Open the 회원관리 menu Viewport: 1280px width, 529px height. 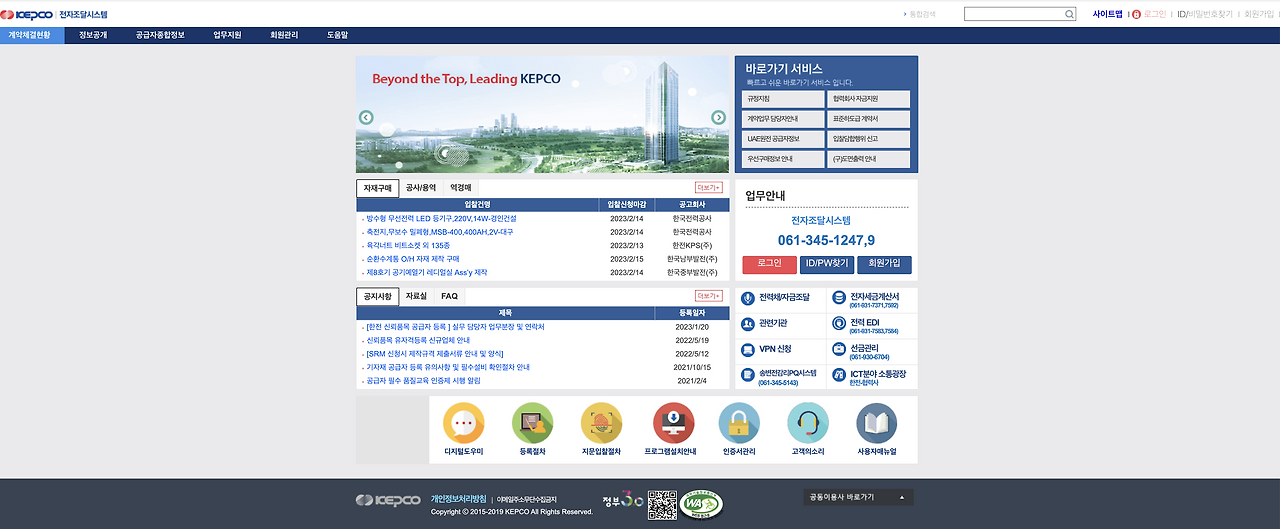(x=284, y=35)
